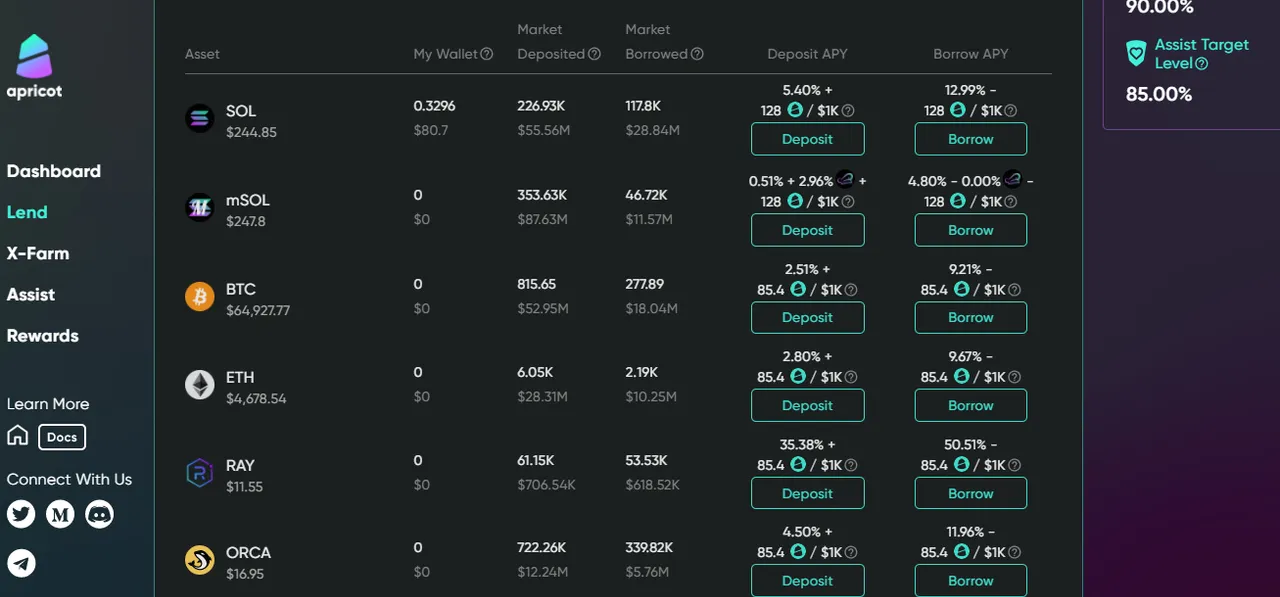Click Deposit for mSOL
Viewport: 1280px width, 597px height.
coord(808,230)
